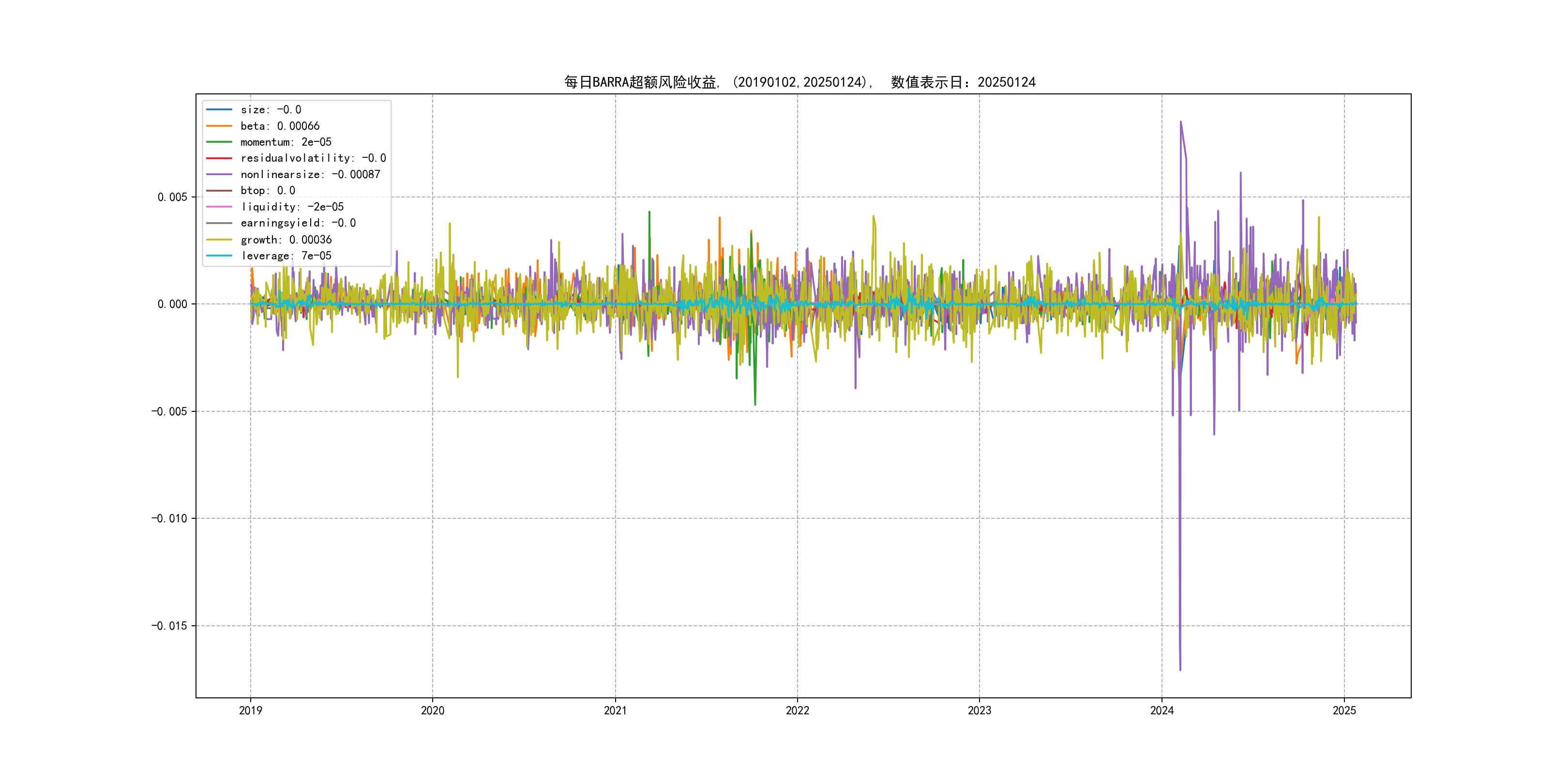Click the 2025 x-axis tick label
1568x784 pixels.
[x=1344, y=710]
